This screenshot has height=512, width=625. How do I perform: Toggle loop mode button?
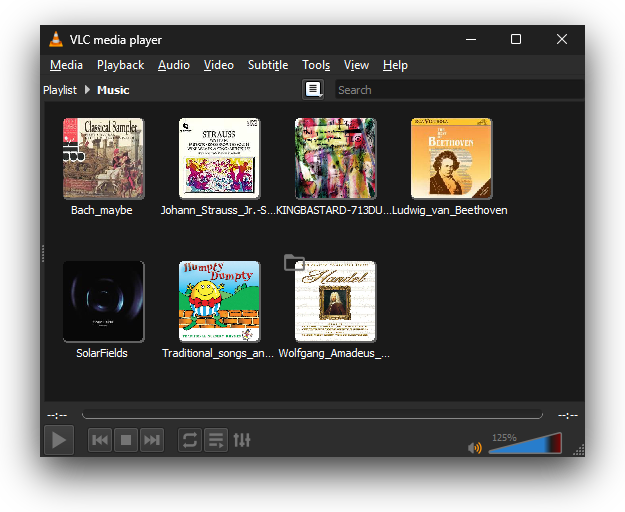190,440
